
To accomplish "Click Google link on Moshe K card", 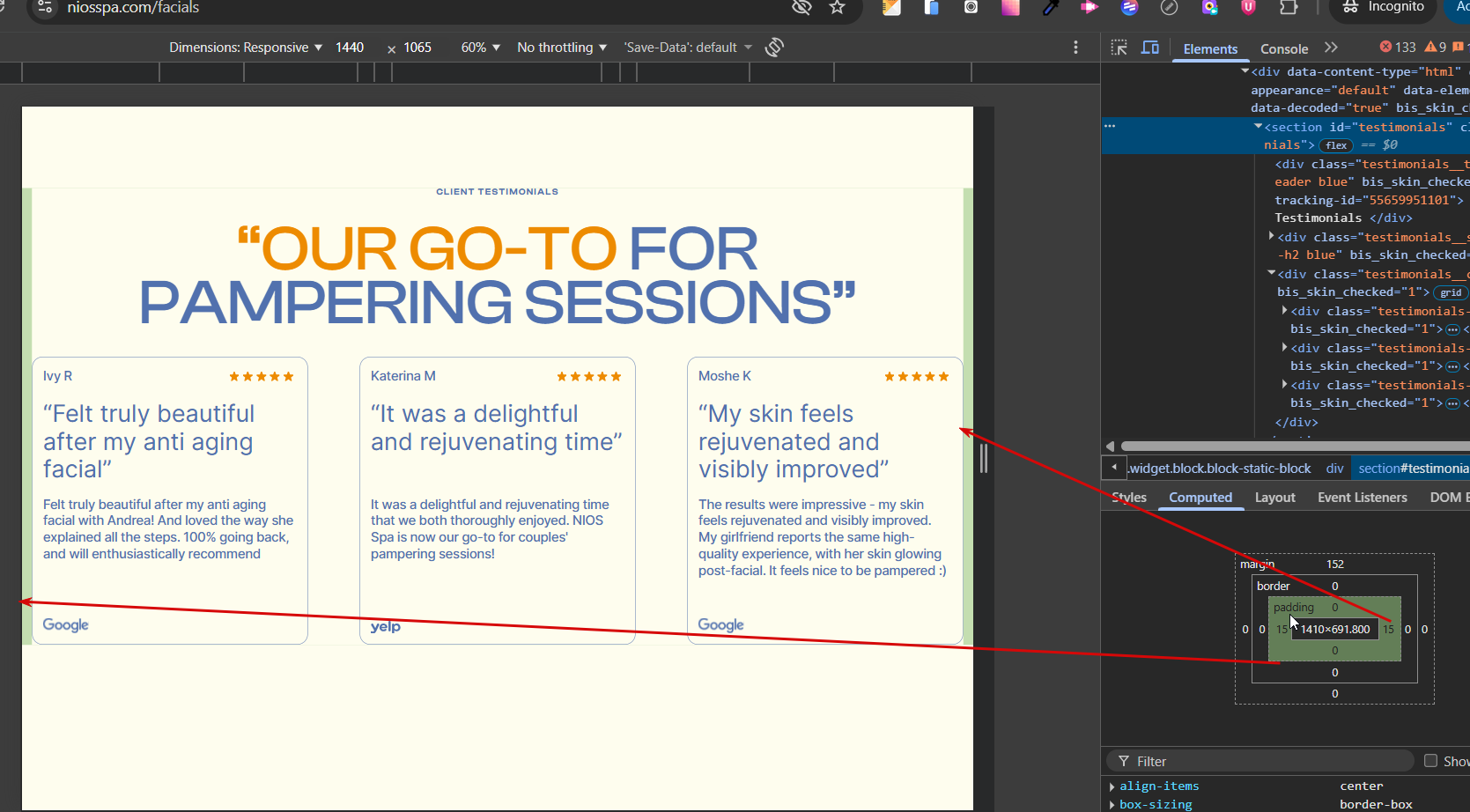I will (x=721, y=624).
